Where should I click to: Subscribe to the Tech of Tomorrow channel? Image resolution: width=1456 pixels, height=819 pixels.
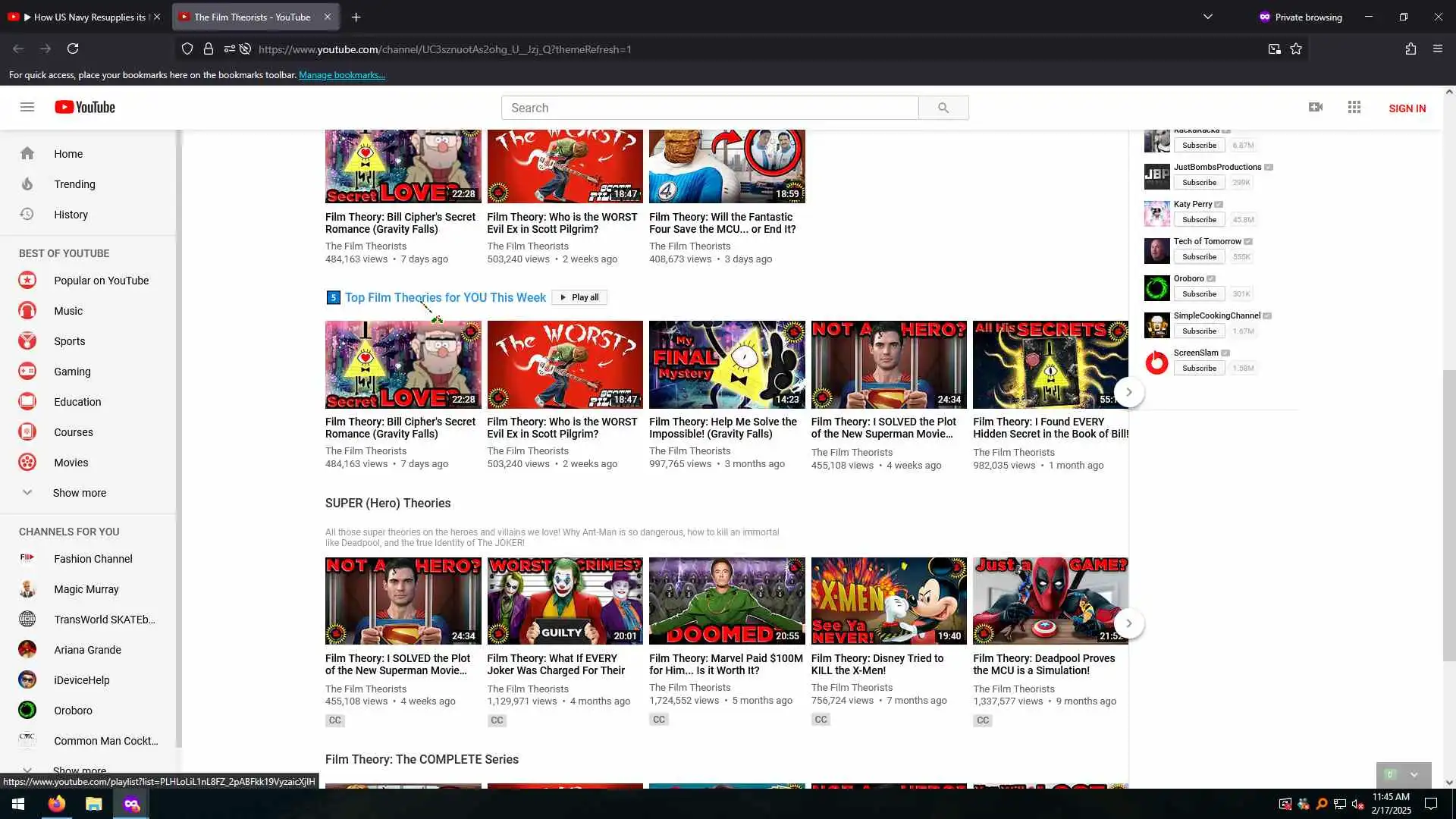pyautogui.click(x=1199, y=256)
